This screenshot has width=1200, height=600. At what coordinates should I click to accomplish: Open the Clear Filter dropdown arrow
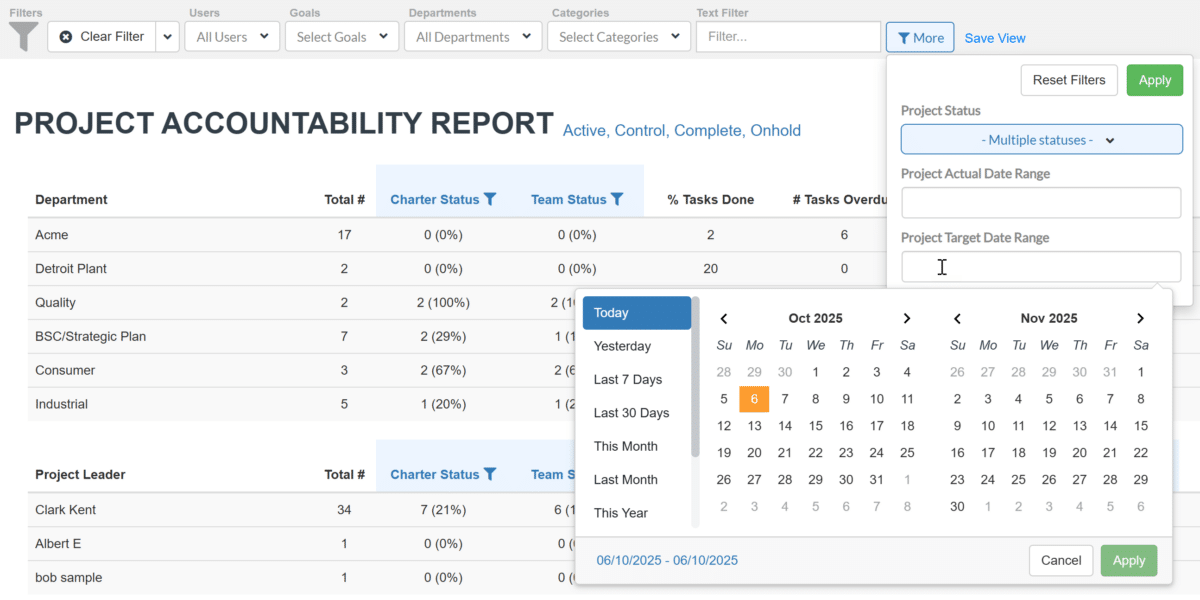(167, 37)
